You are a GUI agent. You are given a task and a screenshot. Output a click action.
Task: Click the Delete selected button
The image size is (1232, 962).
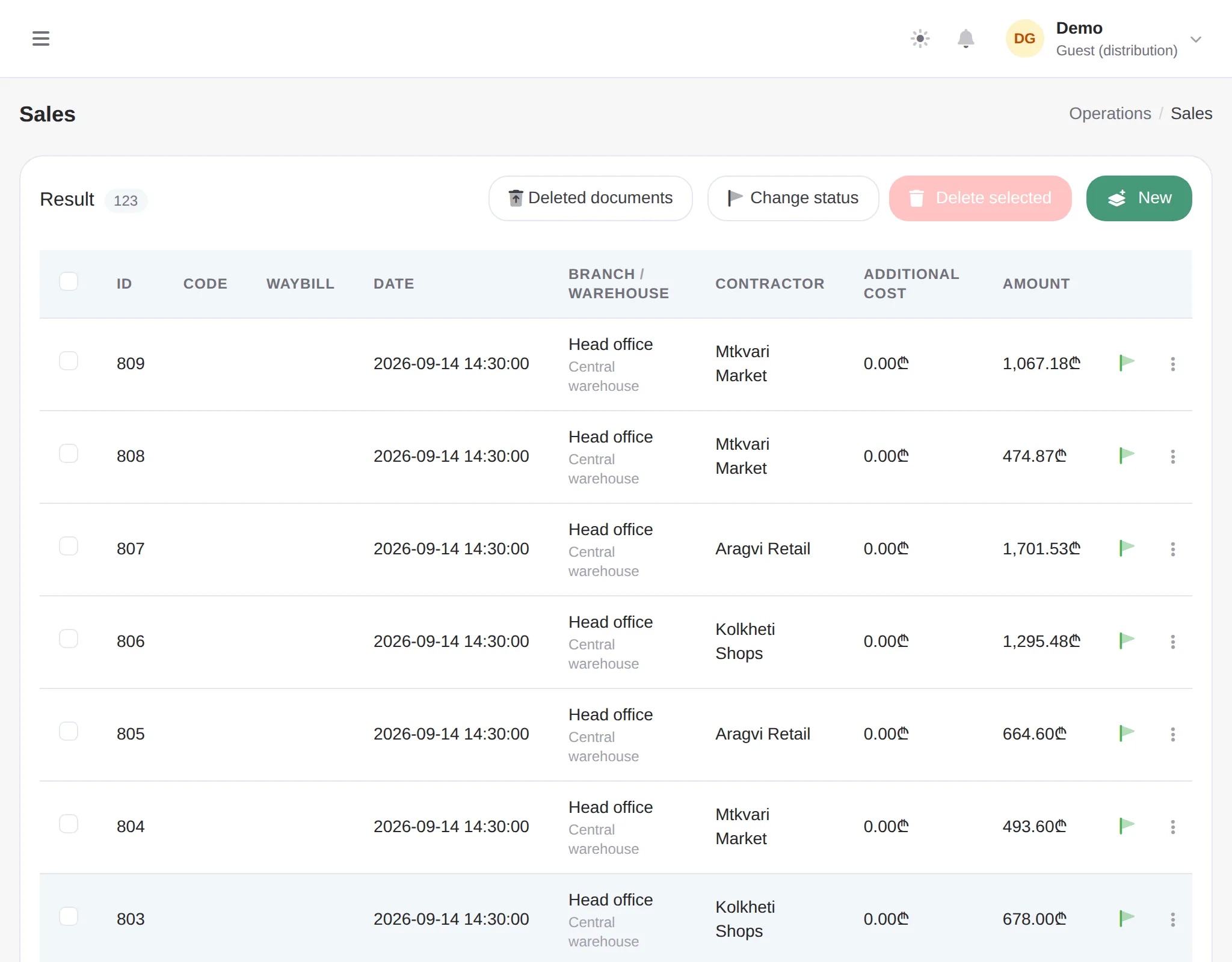click(x=980, y=198)
